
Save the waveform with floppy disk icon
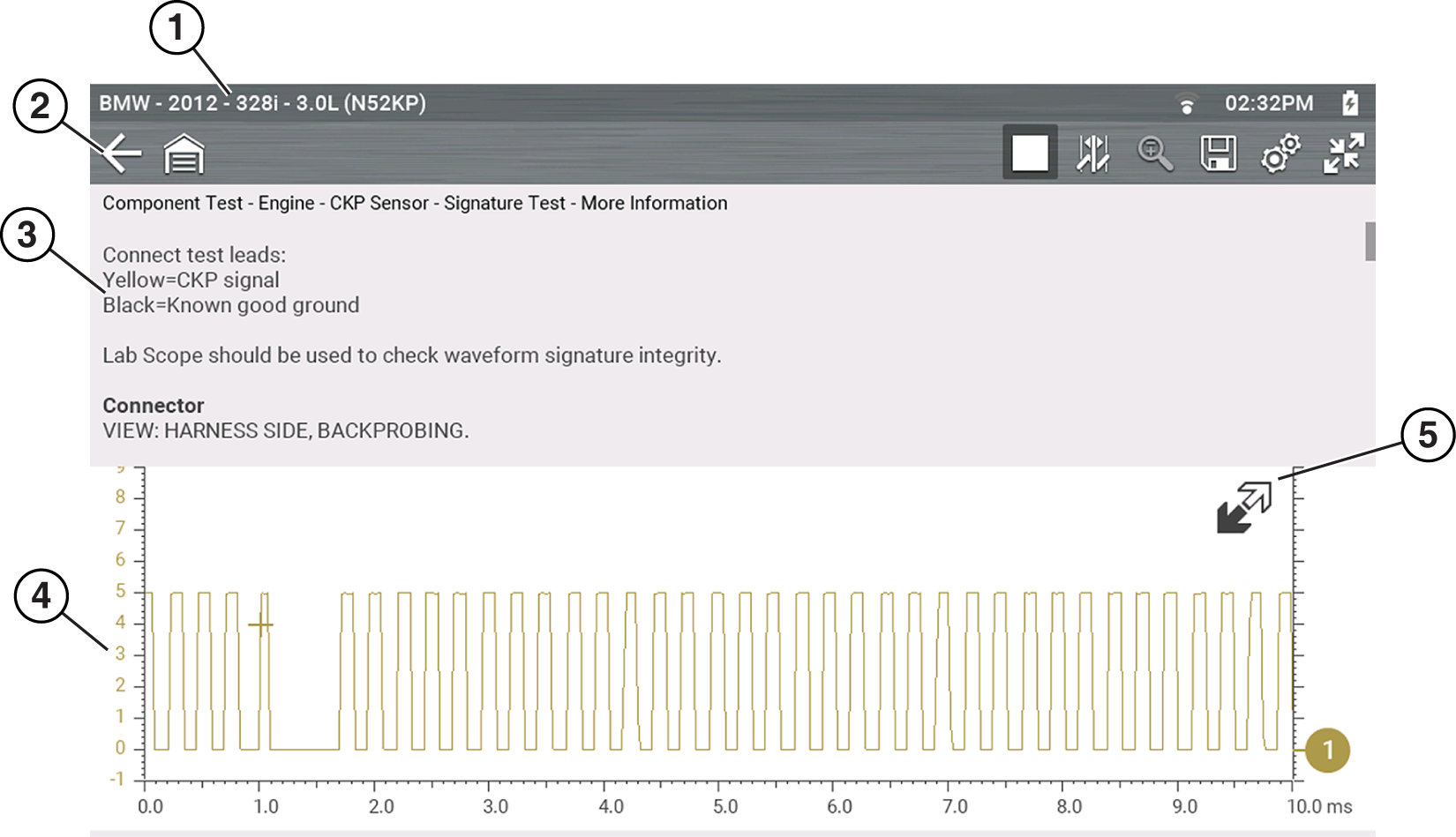1218,153
